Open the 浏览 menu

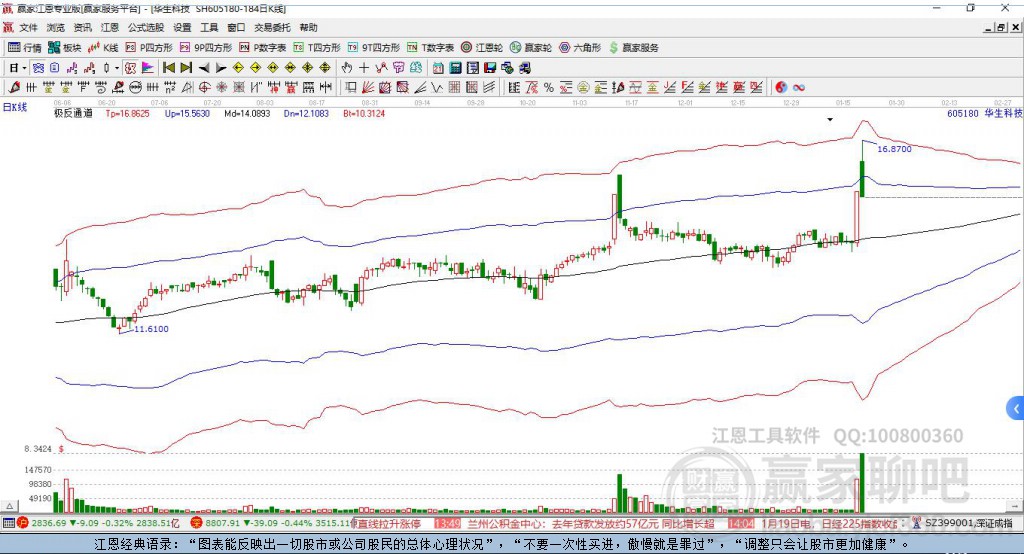pyautogui.click(x=56, y=27)
